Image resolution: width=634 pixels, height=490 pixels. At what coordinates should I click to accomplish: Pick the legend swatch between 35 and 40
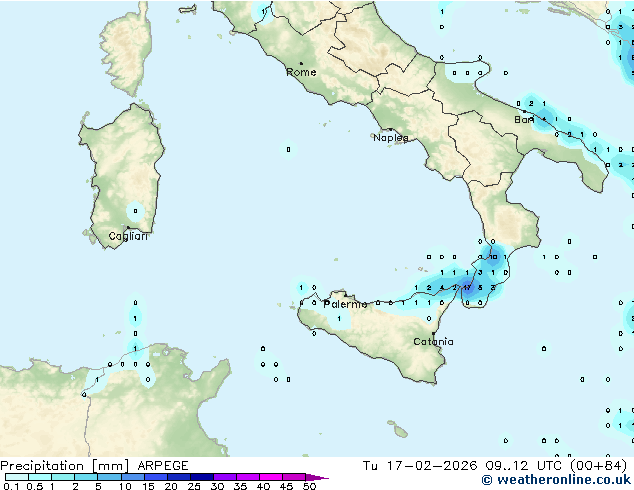(248, 477)
